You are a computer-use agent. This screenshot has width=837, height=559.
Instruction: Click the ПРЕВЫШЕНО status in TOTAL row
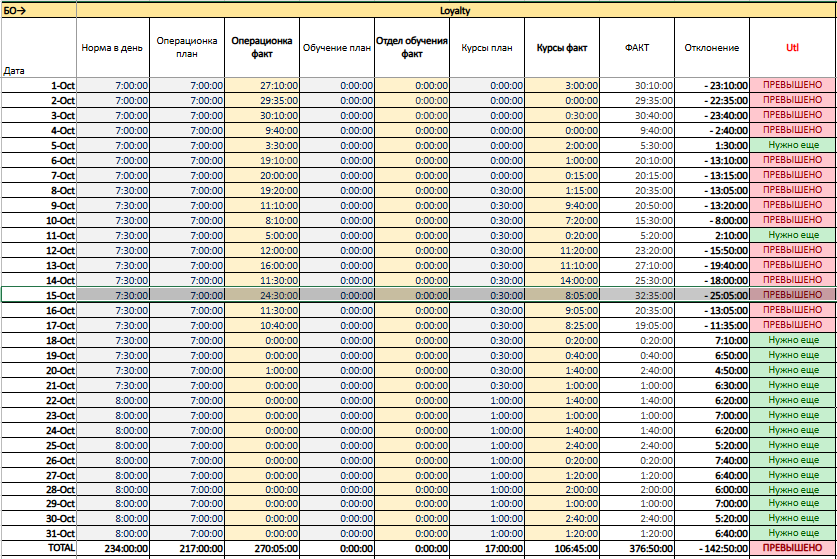click(793, 548)
